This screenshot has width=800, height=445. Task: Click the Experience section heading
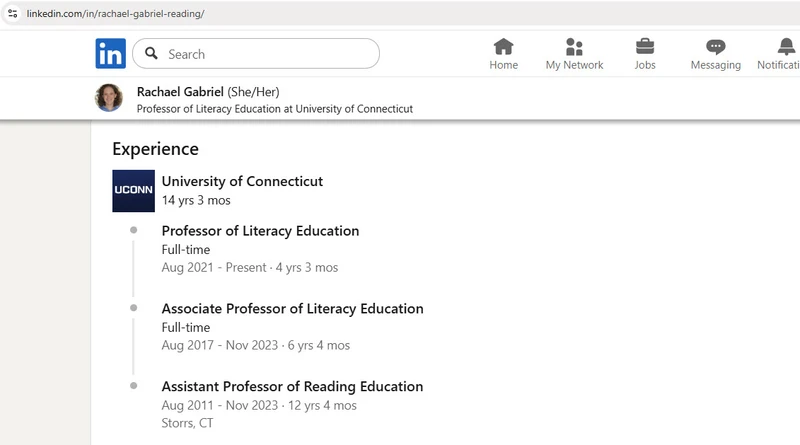click(x=156, y=149)
